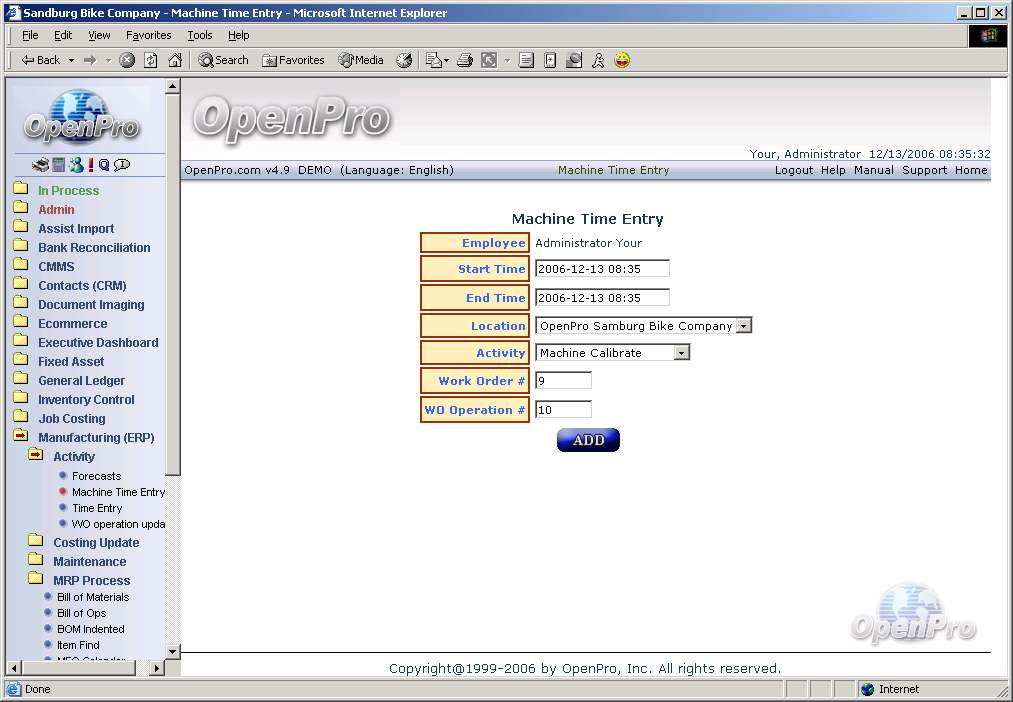The width and height of the screenshot is (1013, 702).
Task: Expand the Job Costing folder
Action: coord(20,418)
